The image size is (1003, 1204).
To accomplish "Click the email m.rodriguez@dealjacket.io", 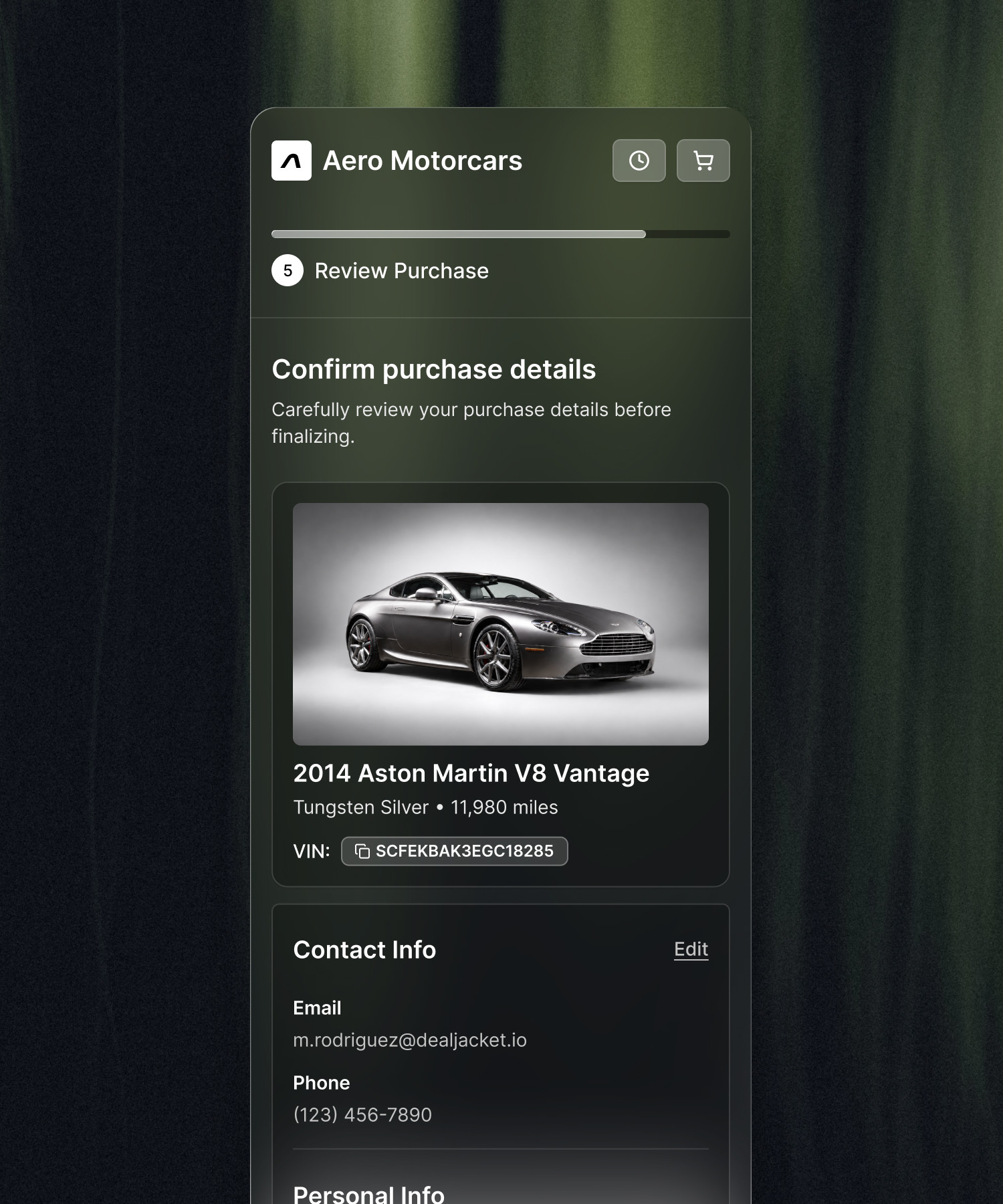I will coord(410,1040).
